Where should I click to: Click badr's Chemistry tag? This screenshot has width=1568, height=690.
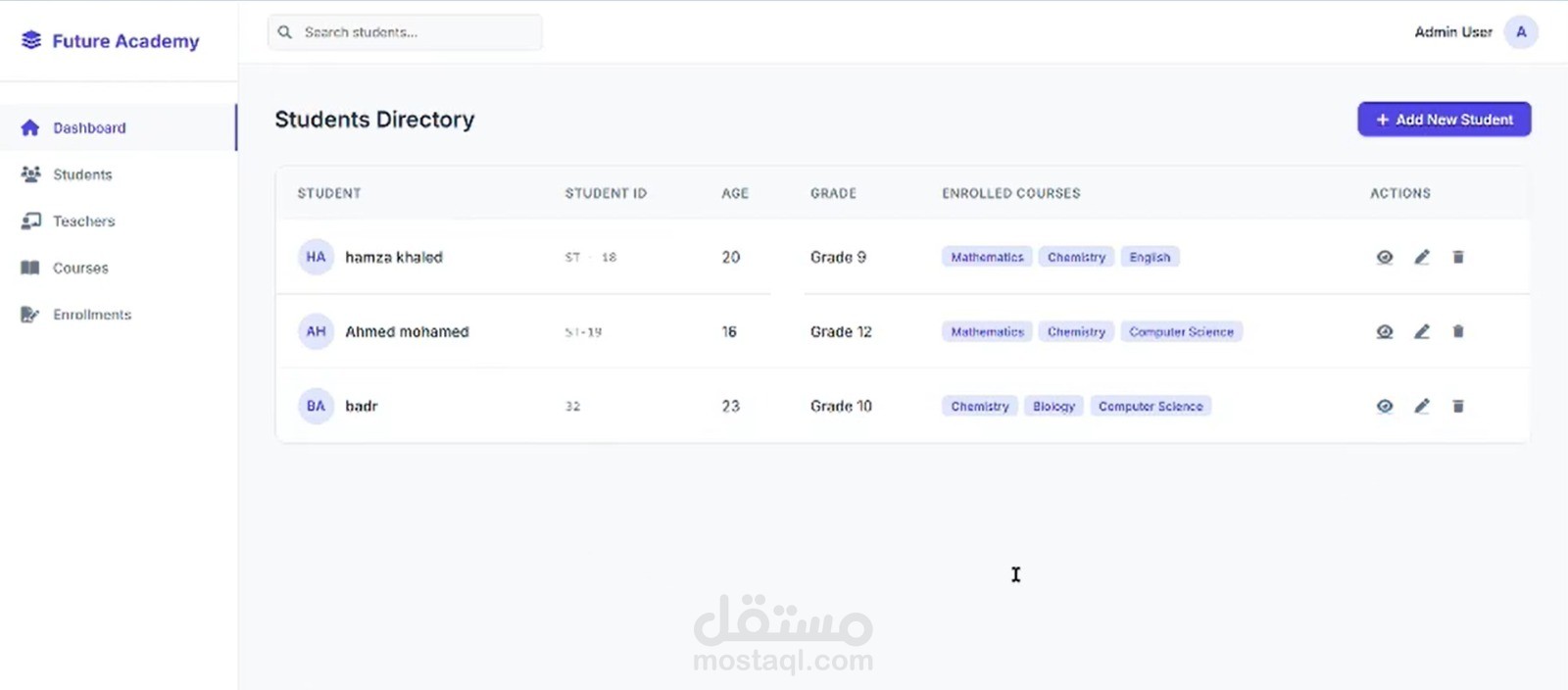(x=979, y=406)
